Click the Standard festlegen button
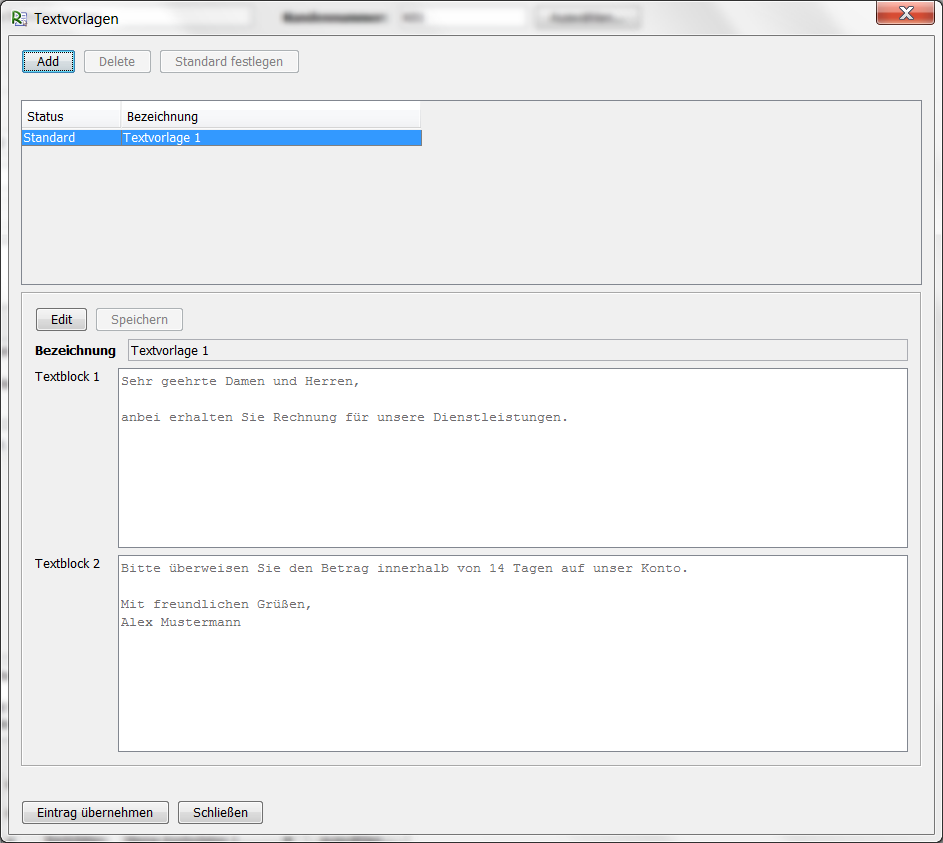This screenshot has width=943, height=843. pos(229,61)
